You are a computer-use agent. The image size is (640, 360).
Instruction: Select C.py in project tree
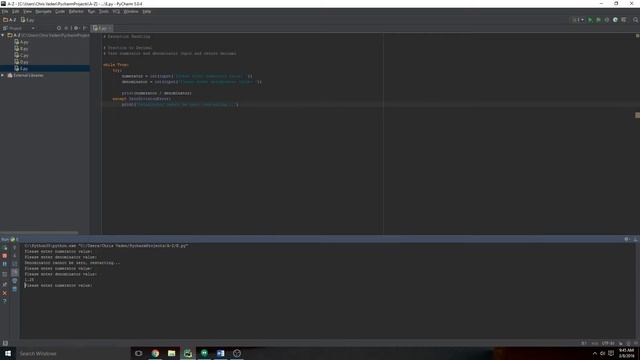(x=22, y=55)
